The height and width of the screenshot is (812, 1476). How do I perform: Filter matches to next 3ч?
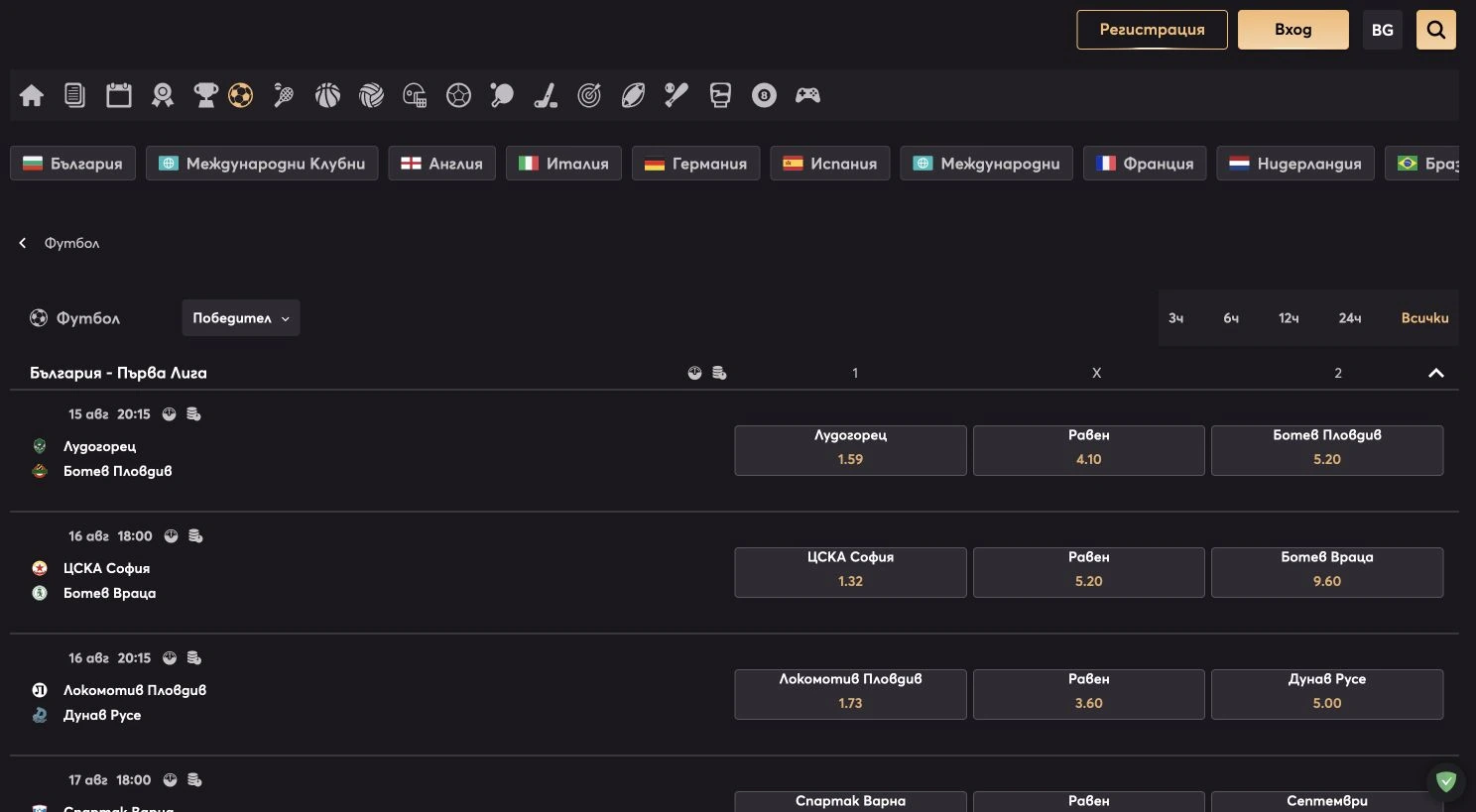point(1175,318)
